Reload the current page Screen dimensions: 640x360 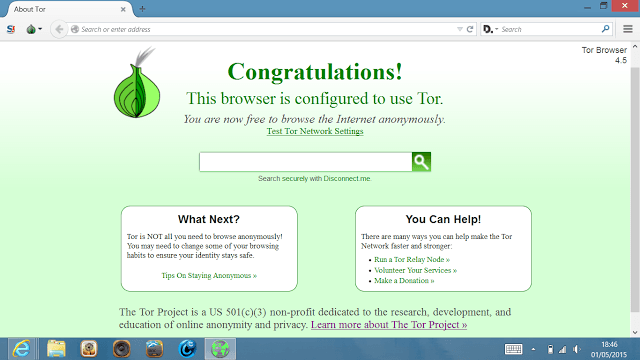click(x=470, y=29)
